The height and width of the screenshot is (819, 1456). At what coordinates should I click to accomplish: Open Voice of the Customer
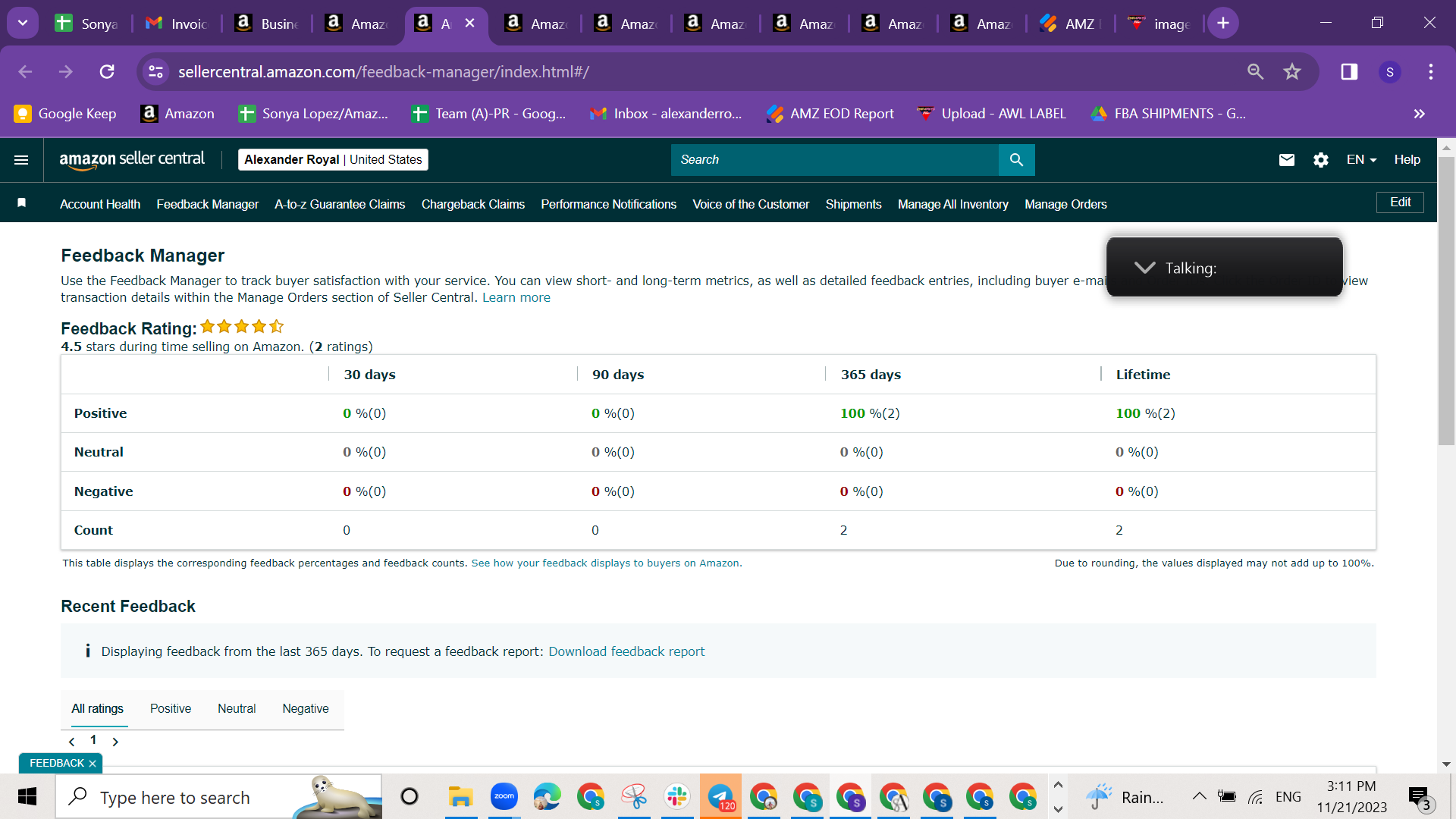click(x=751, y=204)
